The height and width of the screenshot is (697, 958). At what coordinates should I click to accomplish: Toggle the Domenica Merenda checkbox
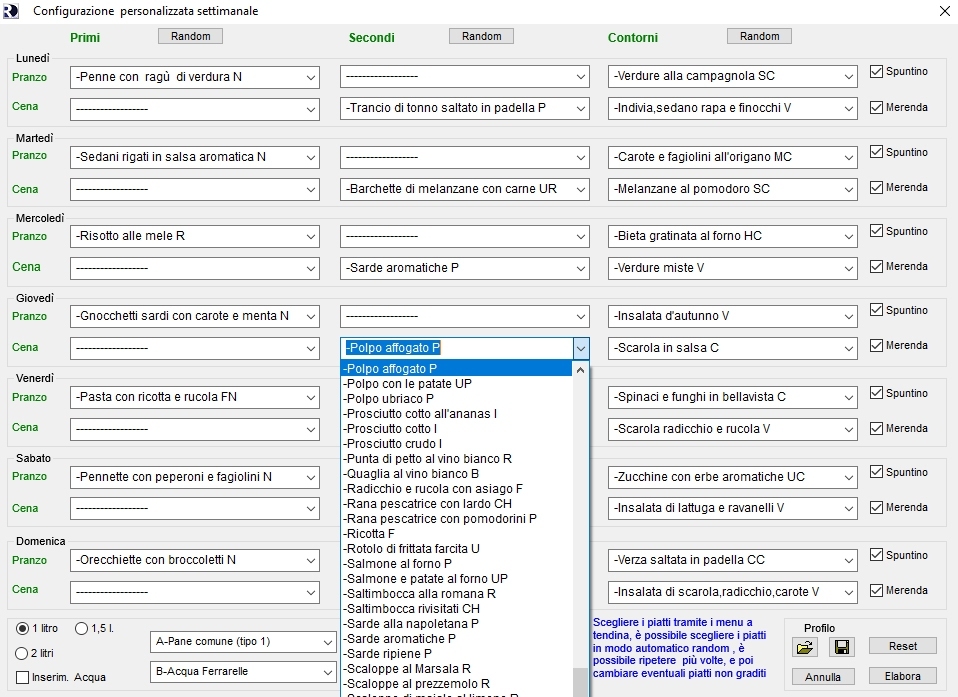[876, 591]
